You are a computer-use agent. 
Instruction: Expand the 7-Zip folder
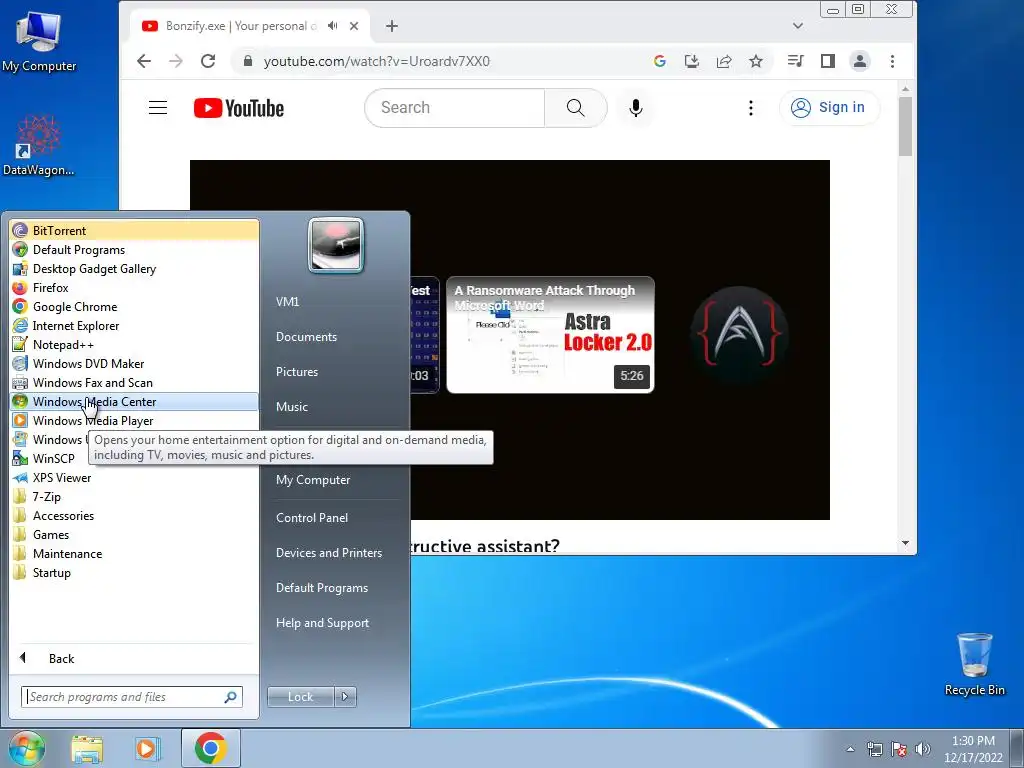pyautogui.click(x=134, y=497)
